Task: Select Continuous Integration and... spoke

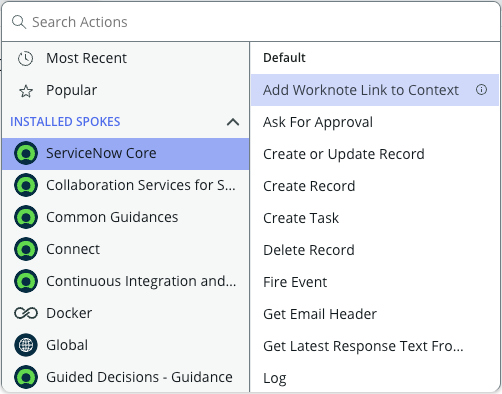Action: (x=126, y=281)
